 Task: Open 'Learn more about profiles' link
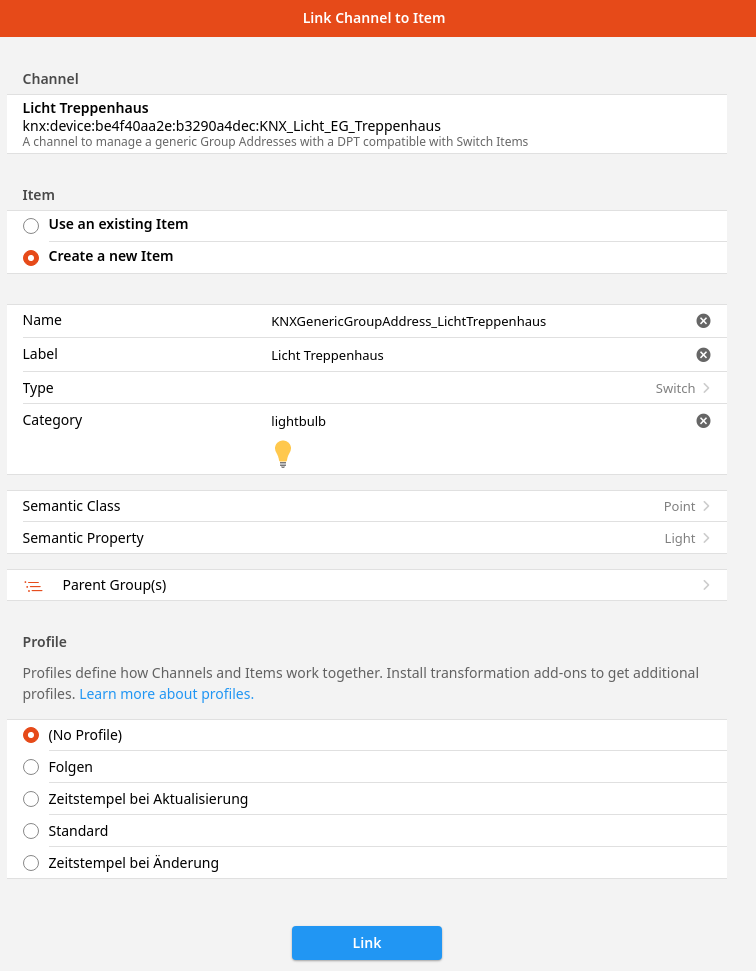(166, 694)
